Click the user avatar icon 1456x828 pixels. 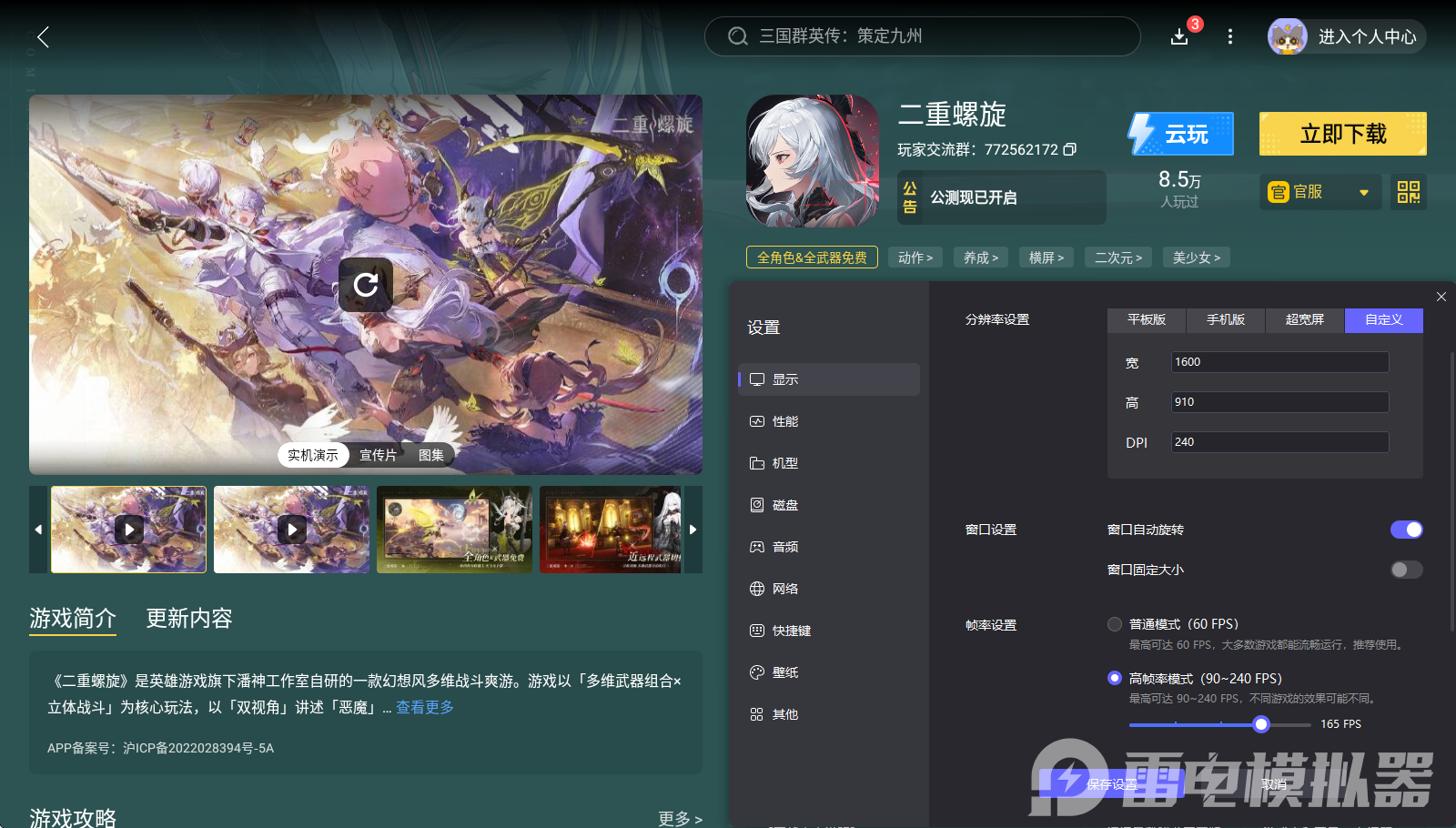coord(1288,36)
